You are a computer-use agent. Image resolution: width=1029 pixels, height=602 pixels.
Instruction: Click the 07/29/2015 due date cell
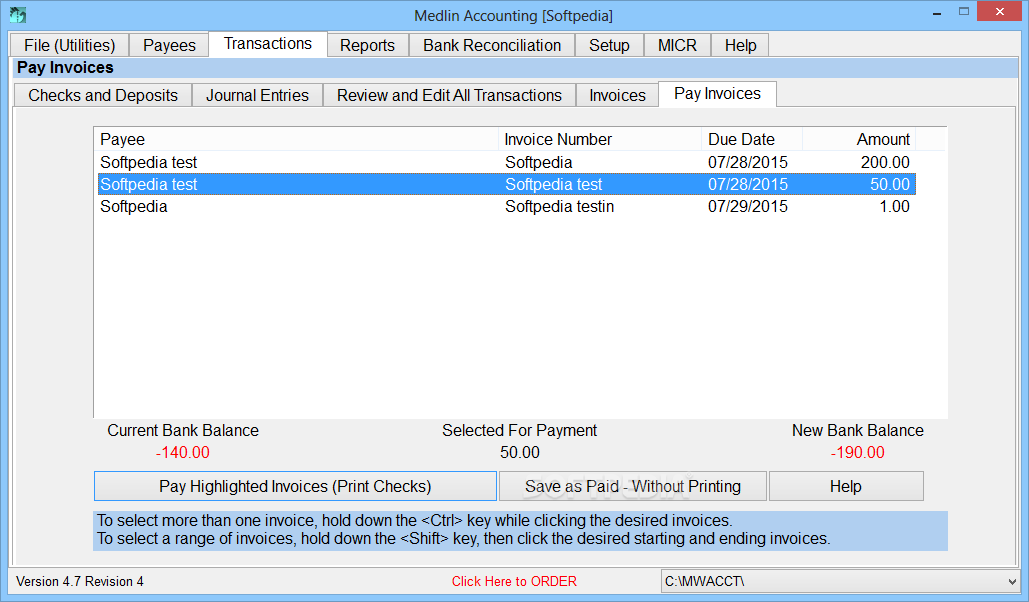[747, 206]
